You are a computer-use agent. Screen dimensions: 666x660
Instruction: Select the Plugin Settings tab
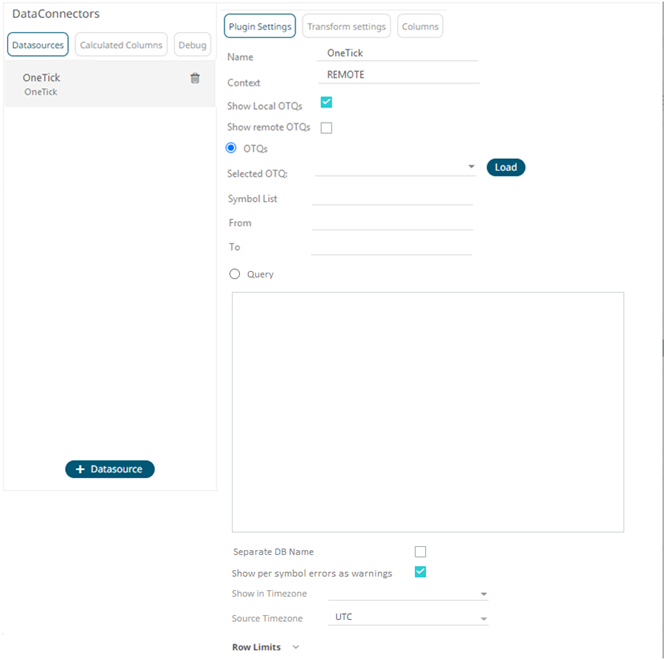point(259,26)
